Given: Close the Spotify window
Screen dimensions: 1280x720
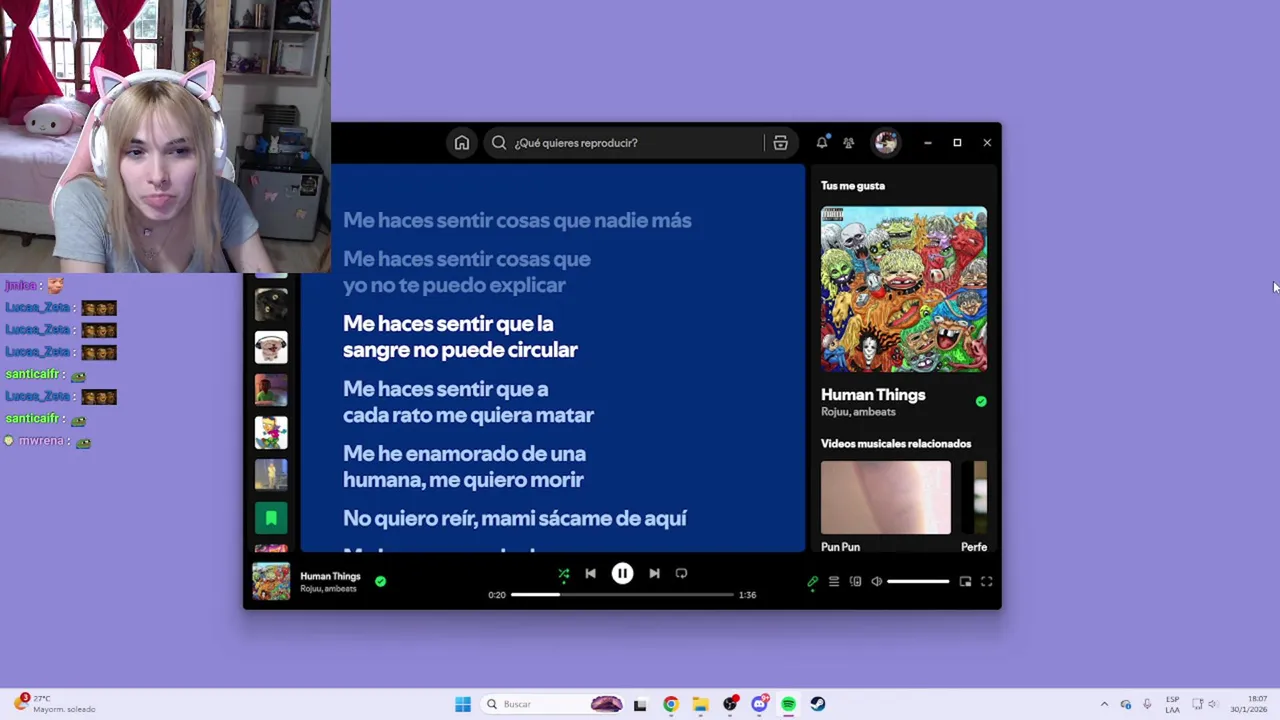Looking at the screenshot, I should (x=987, y=143).
